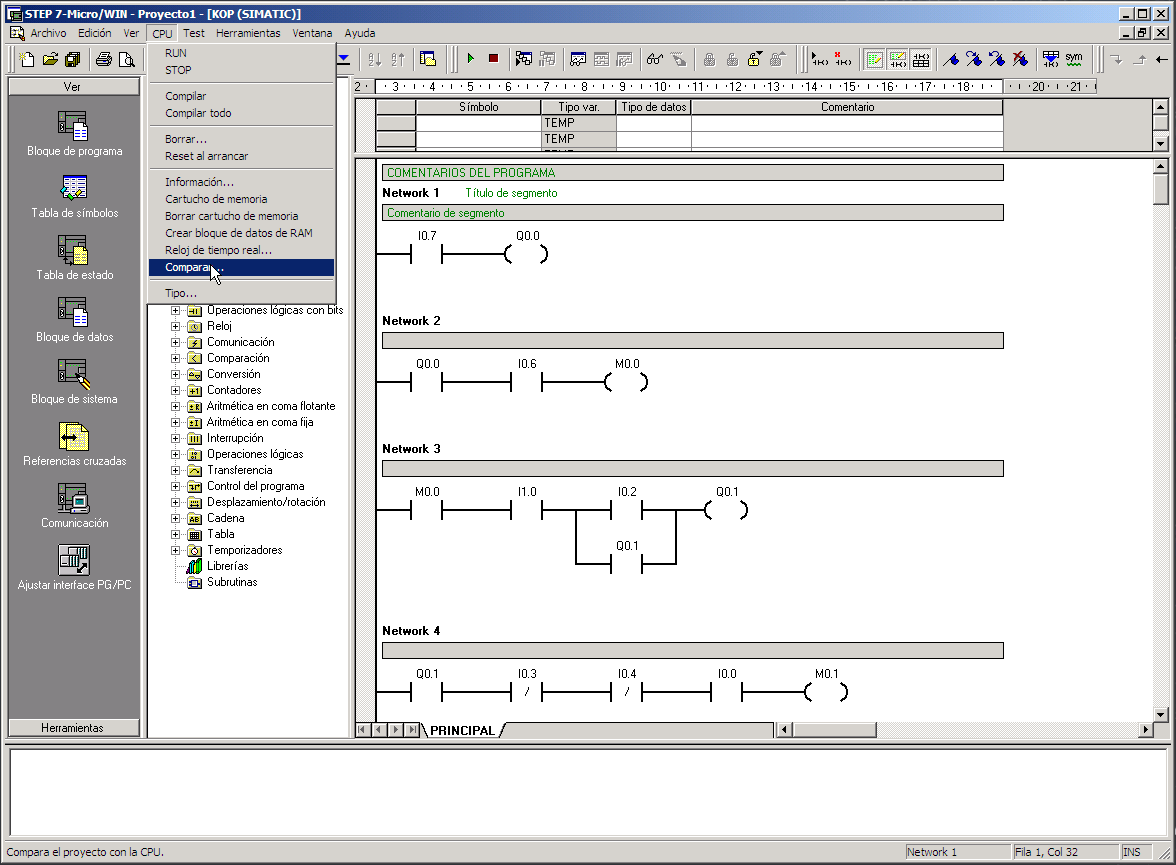Viewport: 1176px width, 865px height.
Task: Click the Herramientas navigation bar button
Action: tap(74, 728)
